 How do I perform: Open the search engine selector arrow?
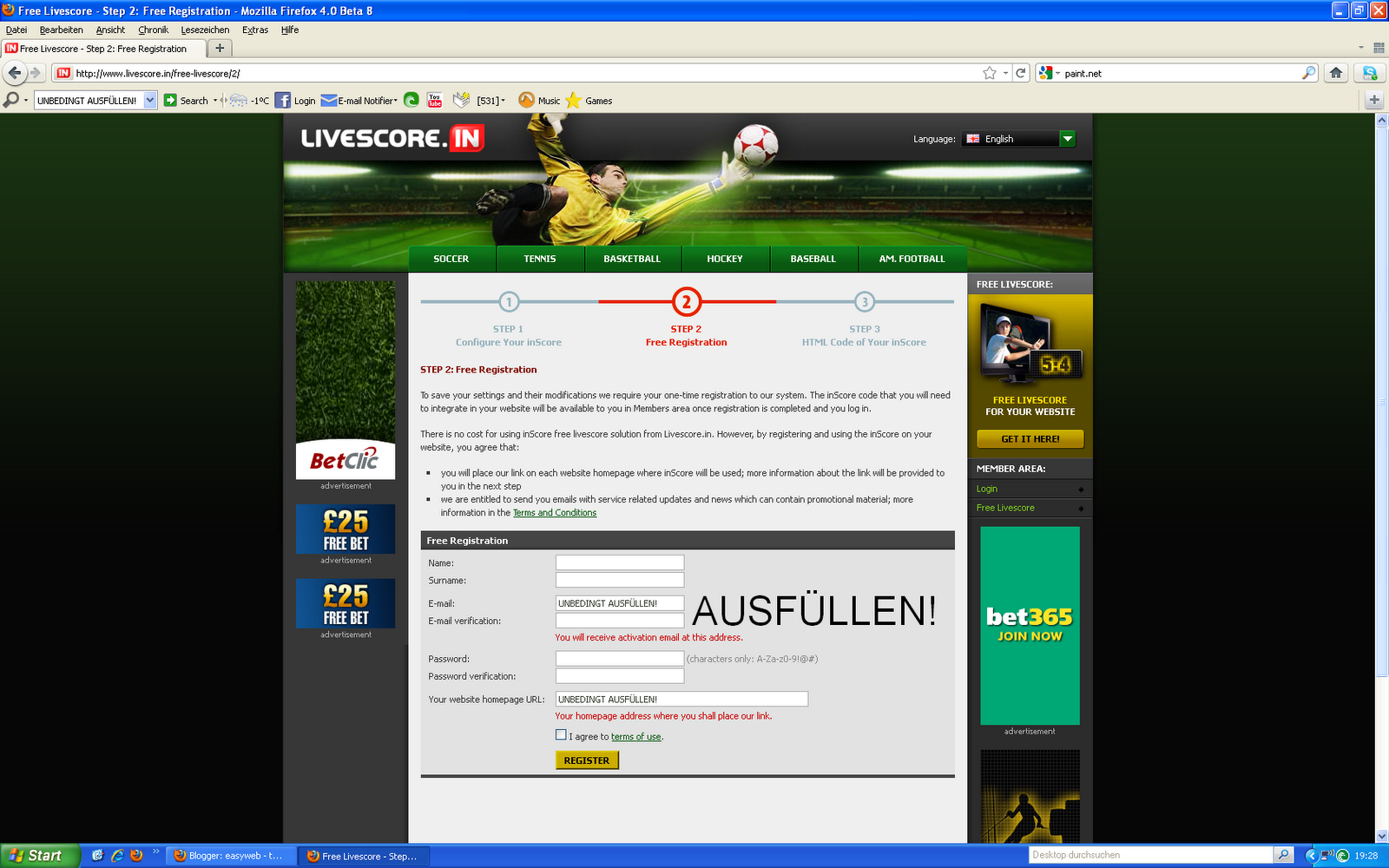(x=1057, y=74)
